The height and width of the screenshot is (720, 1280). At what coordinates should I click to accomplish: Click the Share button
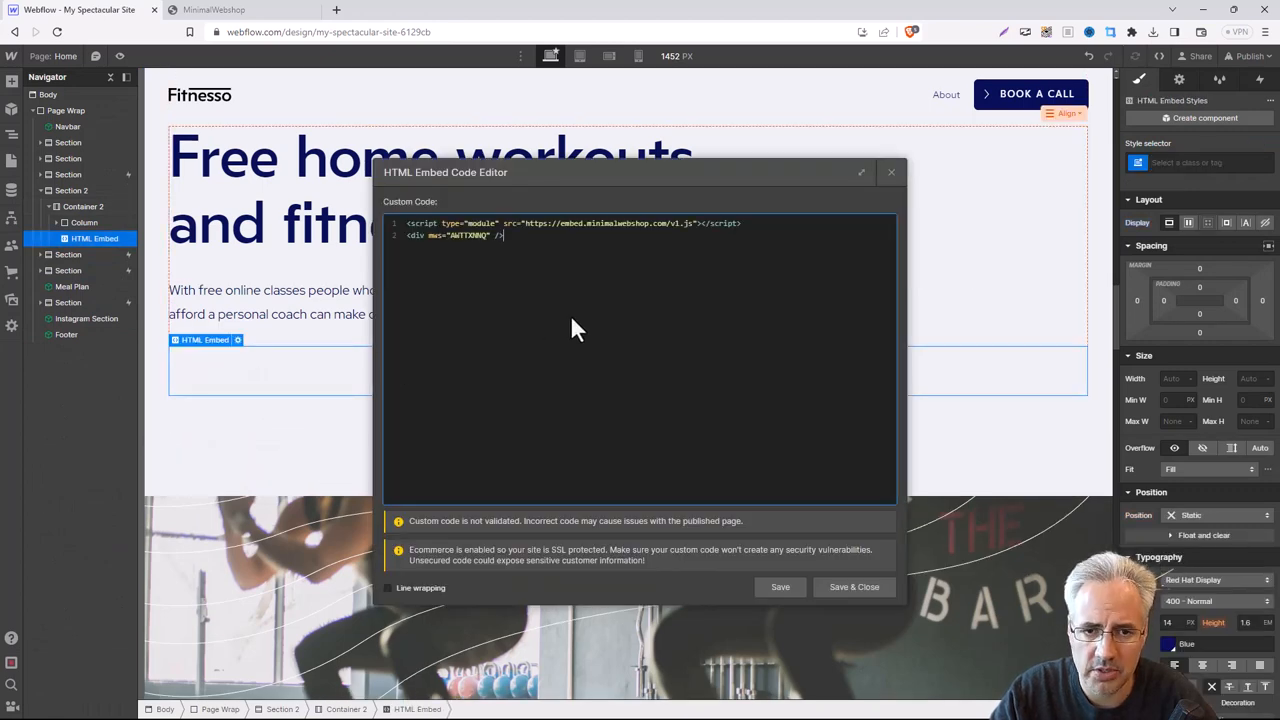click(1195, 56)
